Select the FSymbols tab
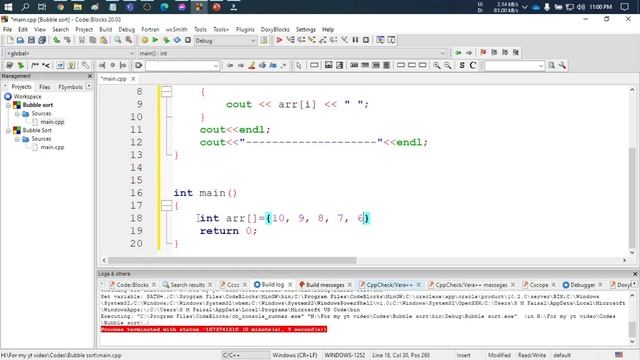640x360 pixels. pyautogui.click(x=70, y=87)
